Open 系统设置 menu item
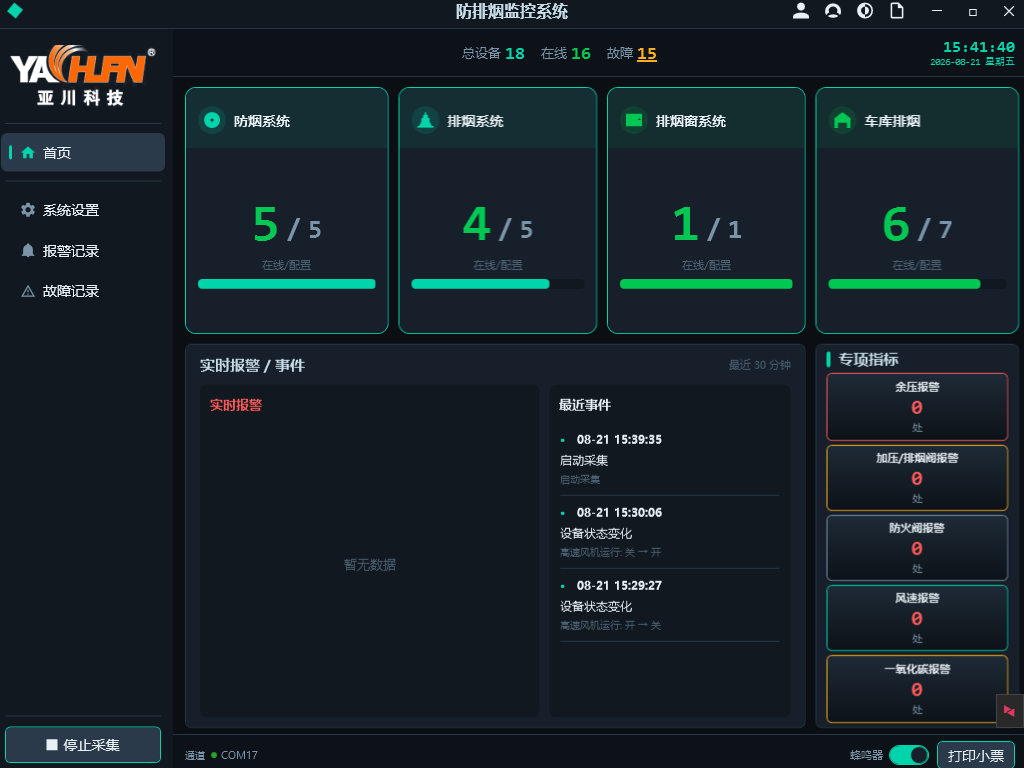1024x768 pixels. tap(83, 210)
